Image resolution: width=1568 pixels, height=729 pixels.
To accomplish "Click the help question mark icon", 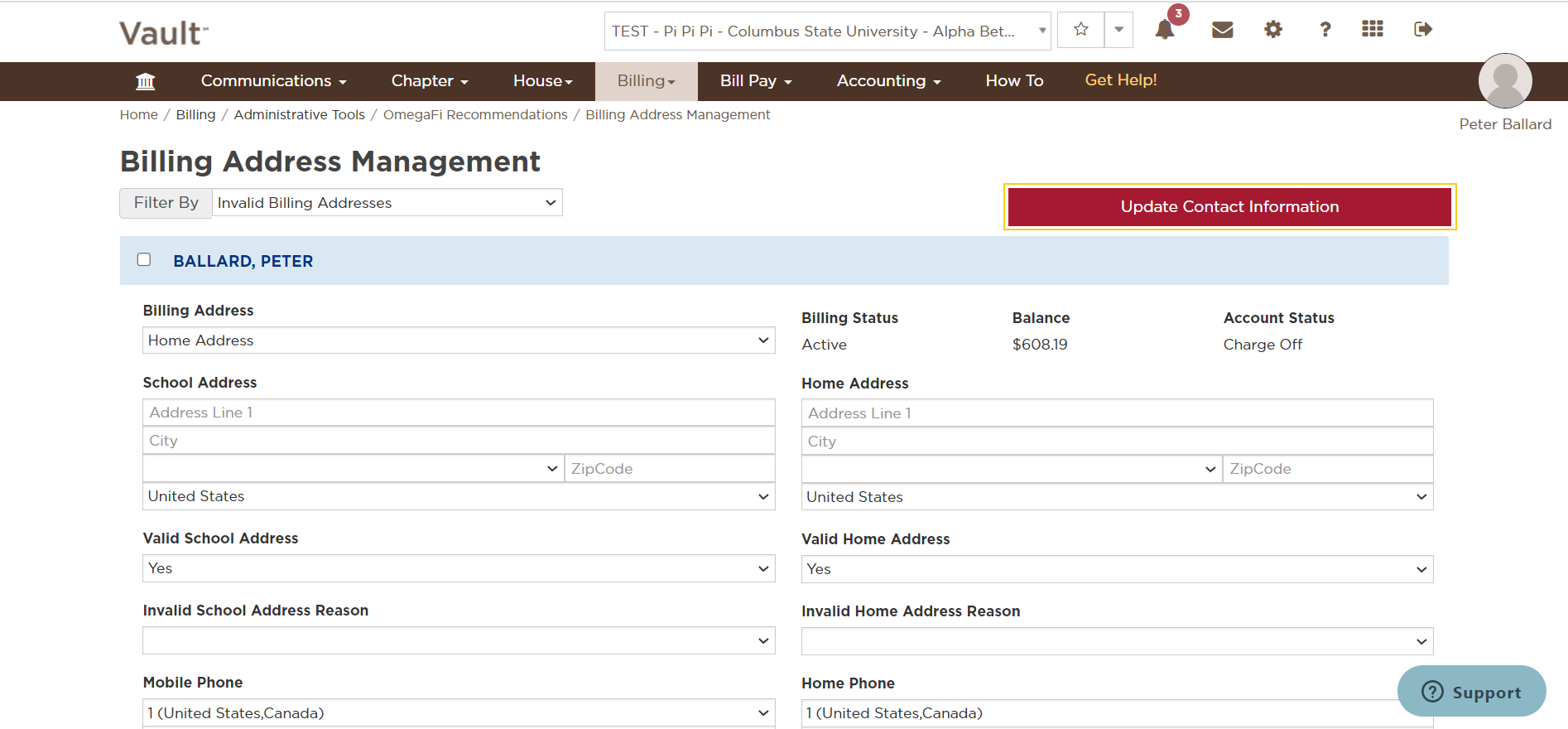I will [1325, 30].
